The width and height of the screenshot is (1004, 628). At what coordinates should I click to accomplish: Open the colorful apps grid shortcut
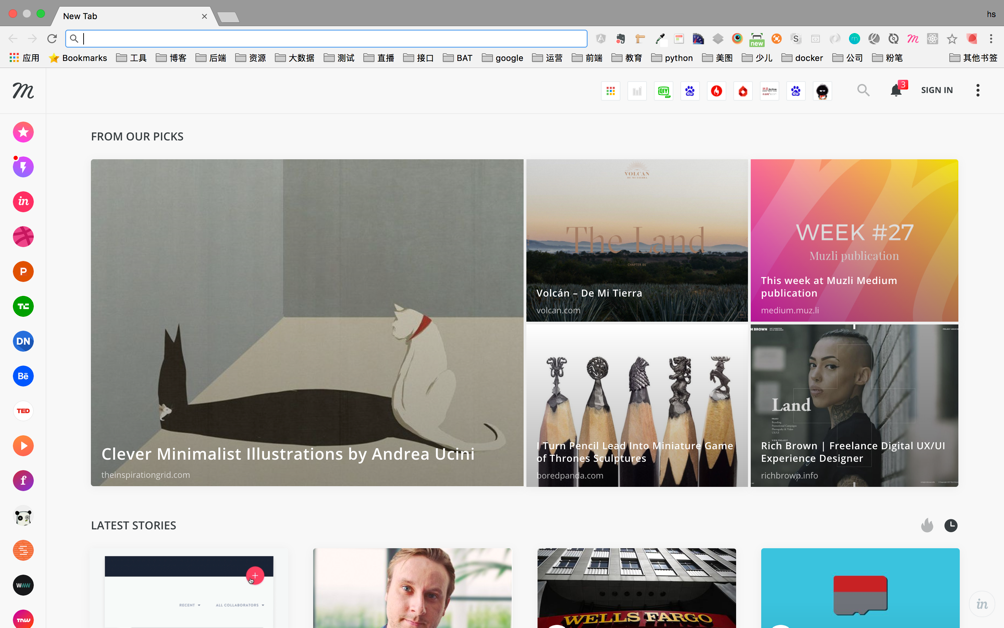tap(611, 91)
